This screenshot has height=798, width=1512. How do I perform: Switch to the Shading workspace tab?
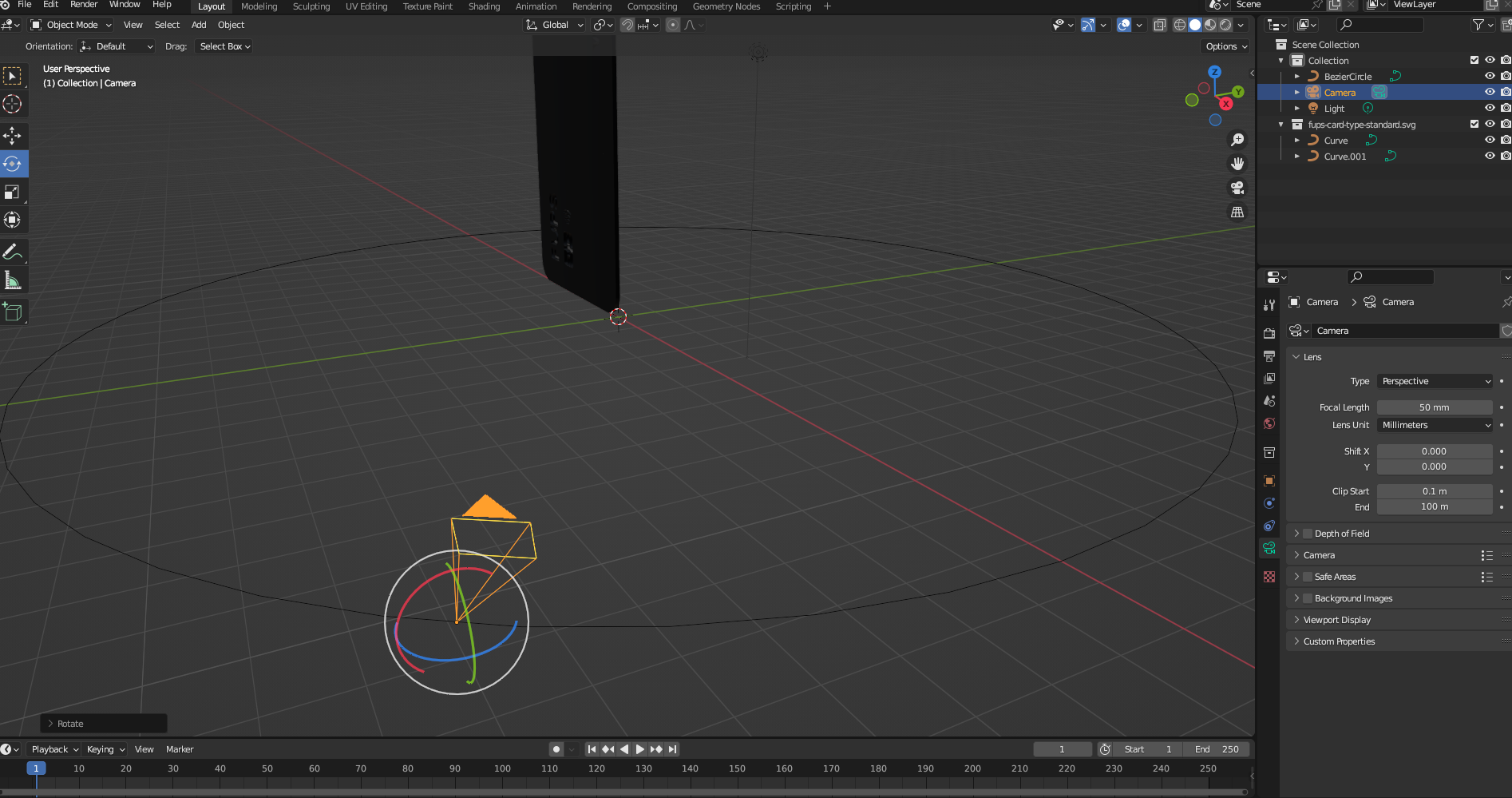484,6
